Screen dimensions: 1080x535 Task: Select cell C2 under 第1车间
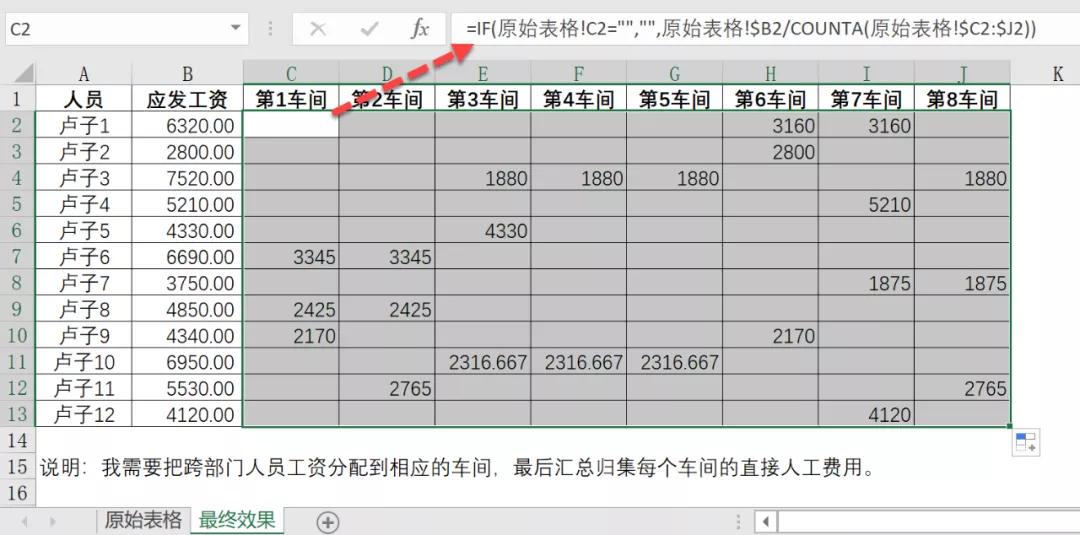point(291,126)
